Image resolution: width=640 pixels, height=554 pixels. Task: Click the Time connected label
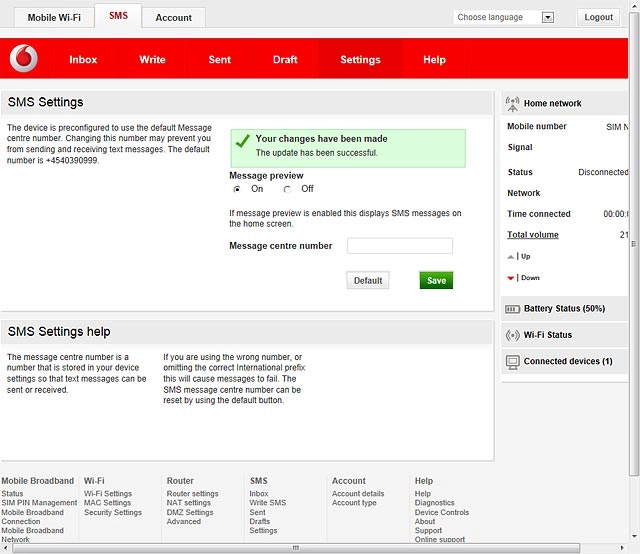pos(539,214)
